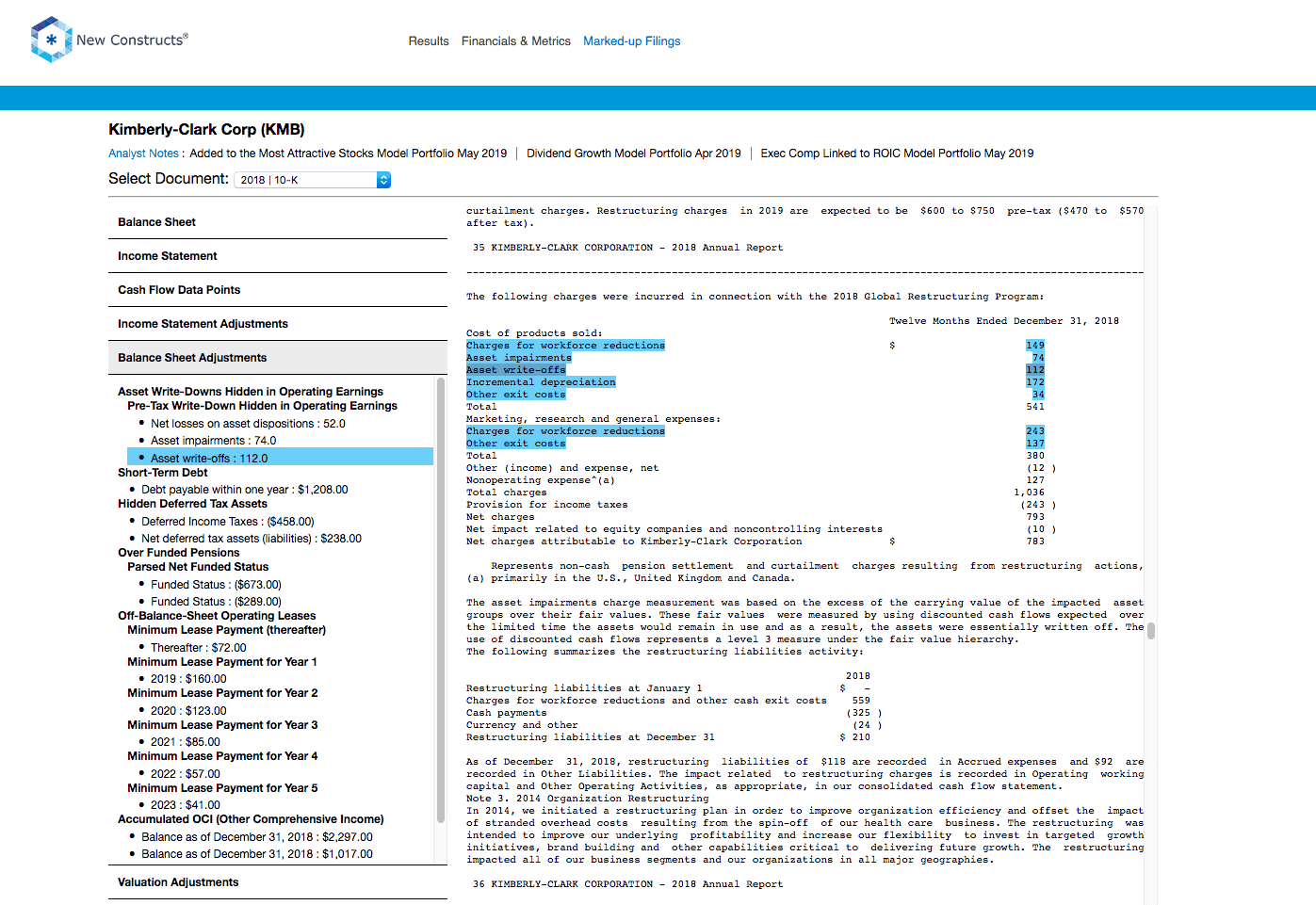
Task: Click the filing document scrollbar thumb
Action: 1151,631
